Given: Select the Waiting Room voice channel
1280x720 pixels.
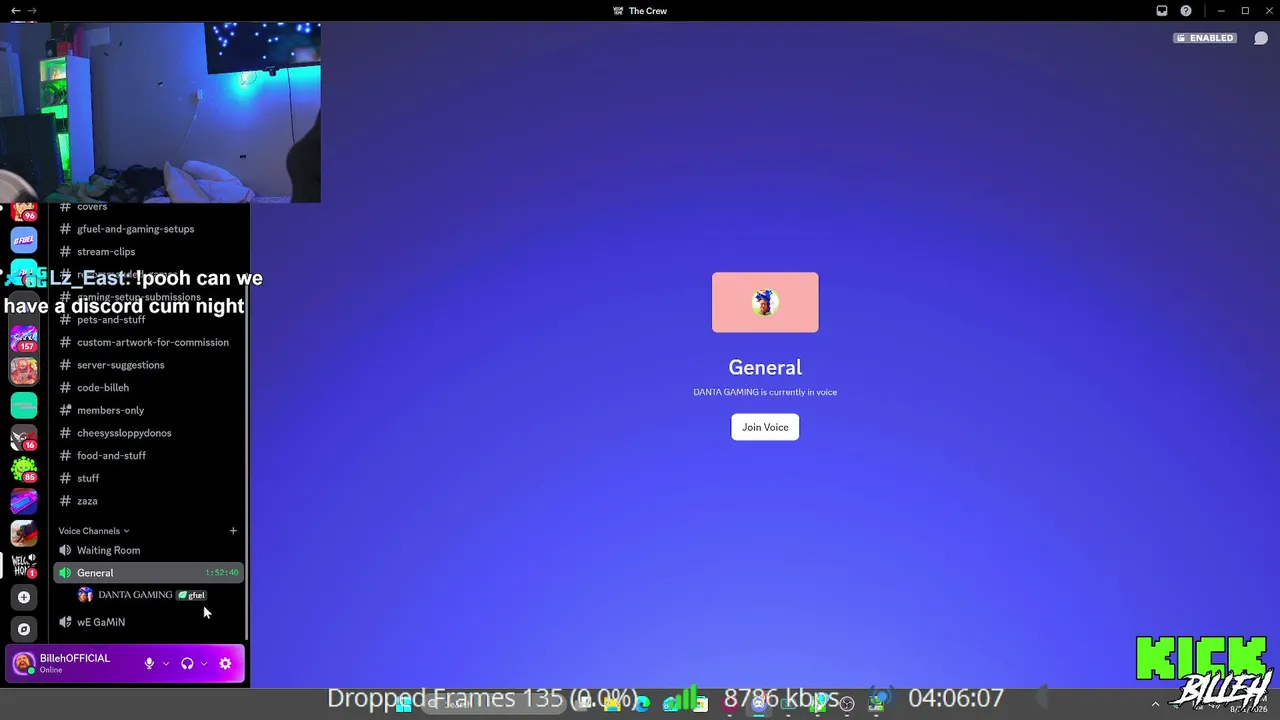Looking at the screenshot, I should [x=148, y=550].
